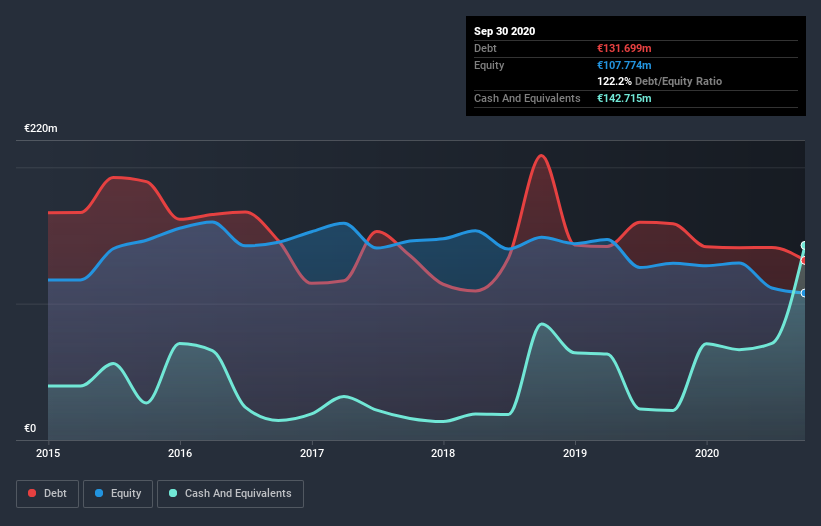Click the 2015 x-axis label
This screenshot has width=821, height=526.
(48, 453)
